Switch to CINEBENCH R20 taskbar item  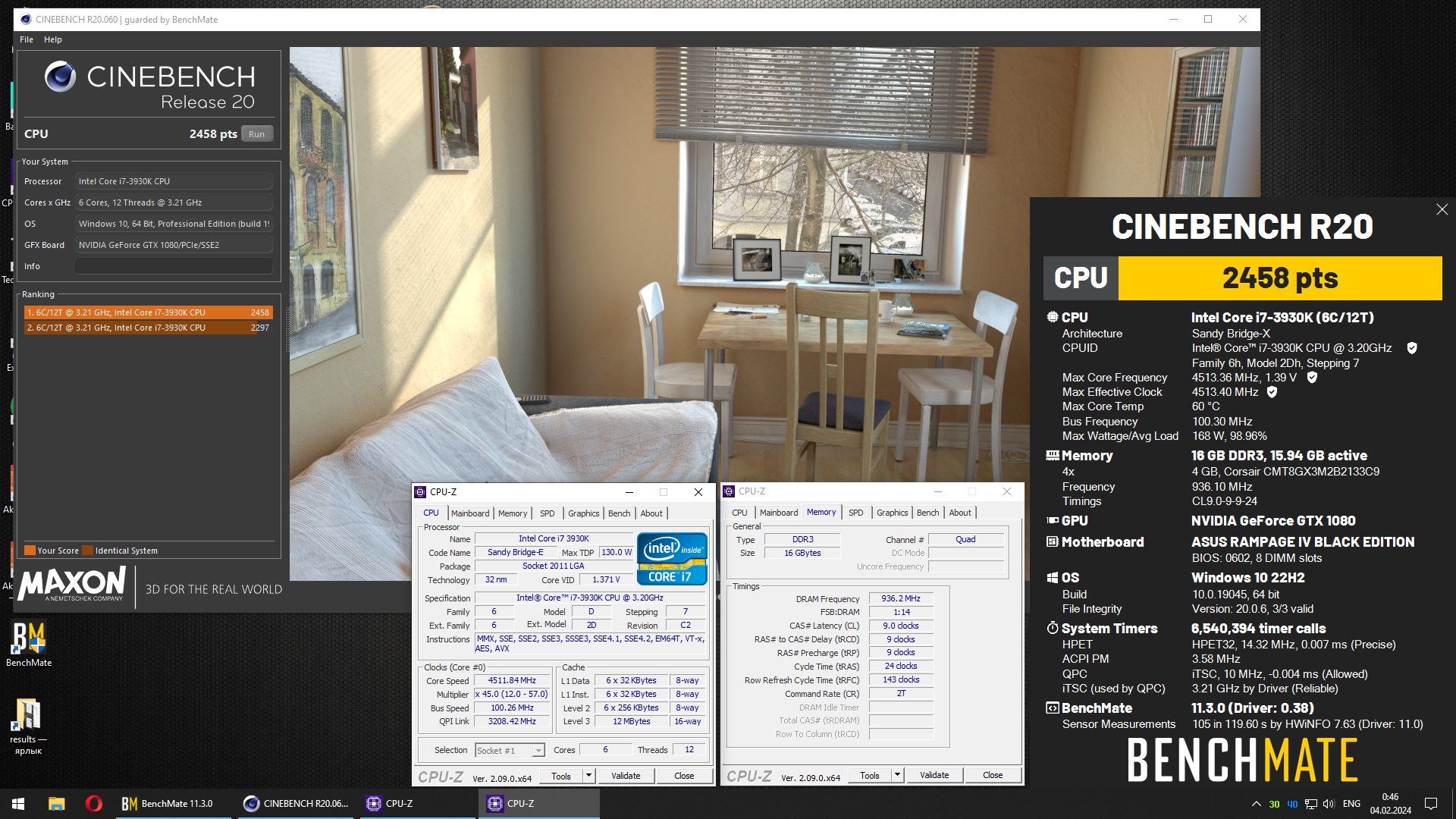[x=296, y=804]
